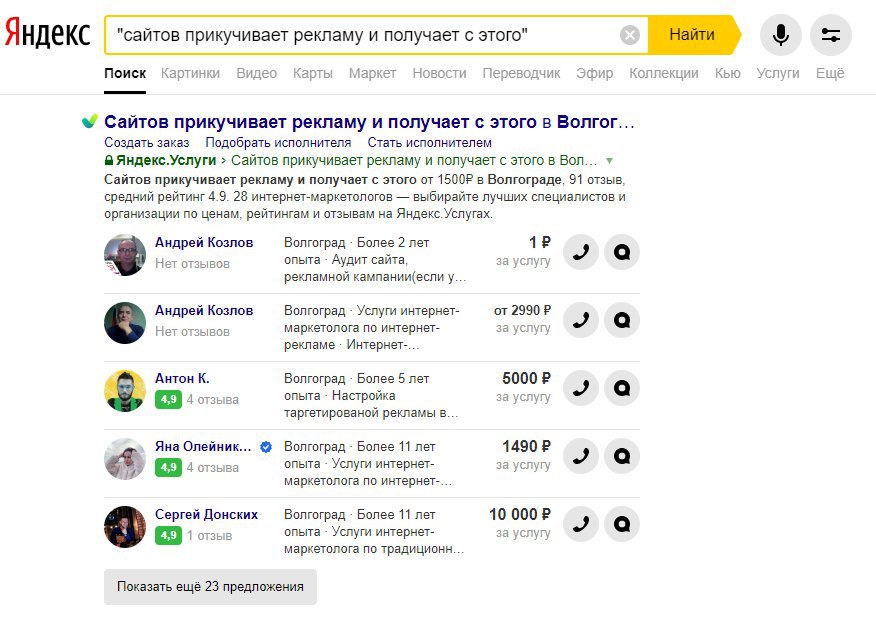Open Антон К. avatar photo
The image size is (876, 623).
coord(125,391)
